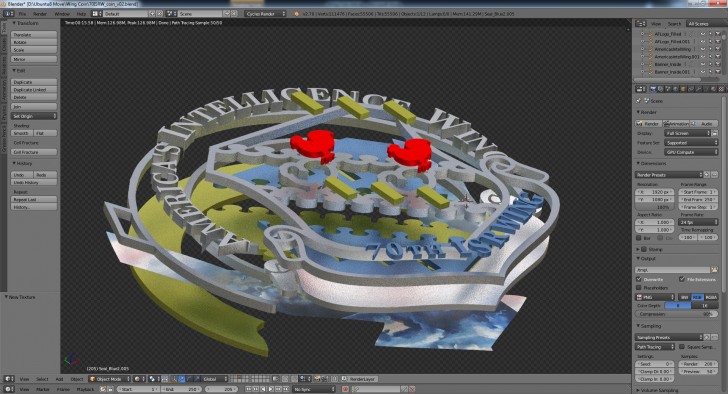Viewport: 728px width, 394px height.
Task: Toggle the Overwrite checkbox in Output
Action: 639,279
